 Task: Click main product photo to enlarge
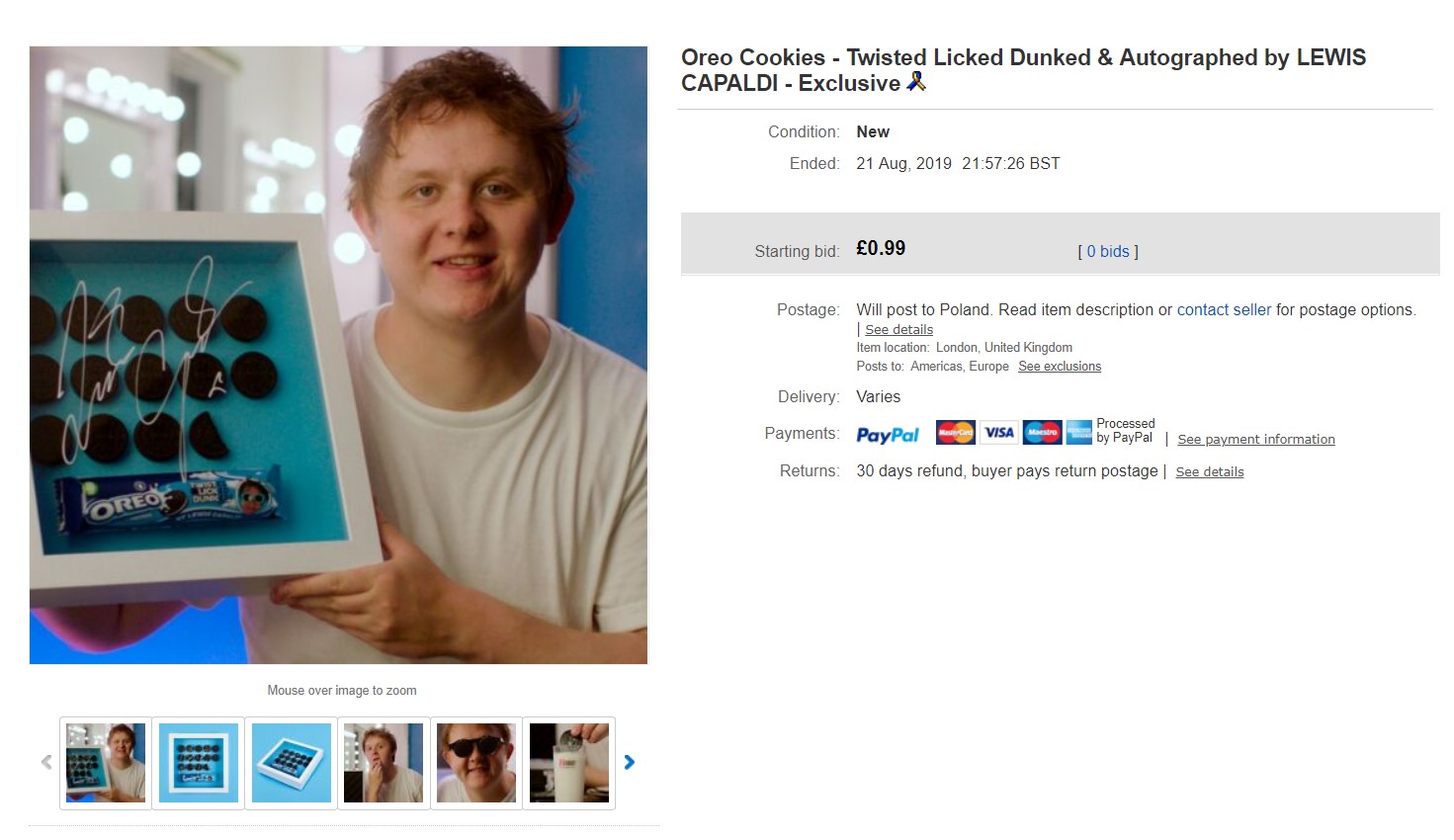coord(338,355)
